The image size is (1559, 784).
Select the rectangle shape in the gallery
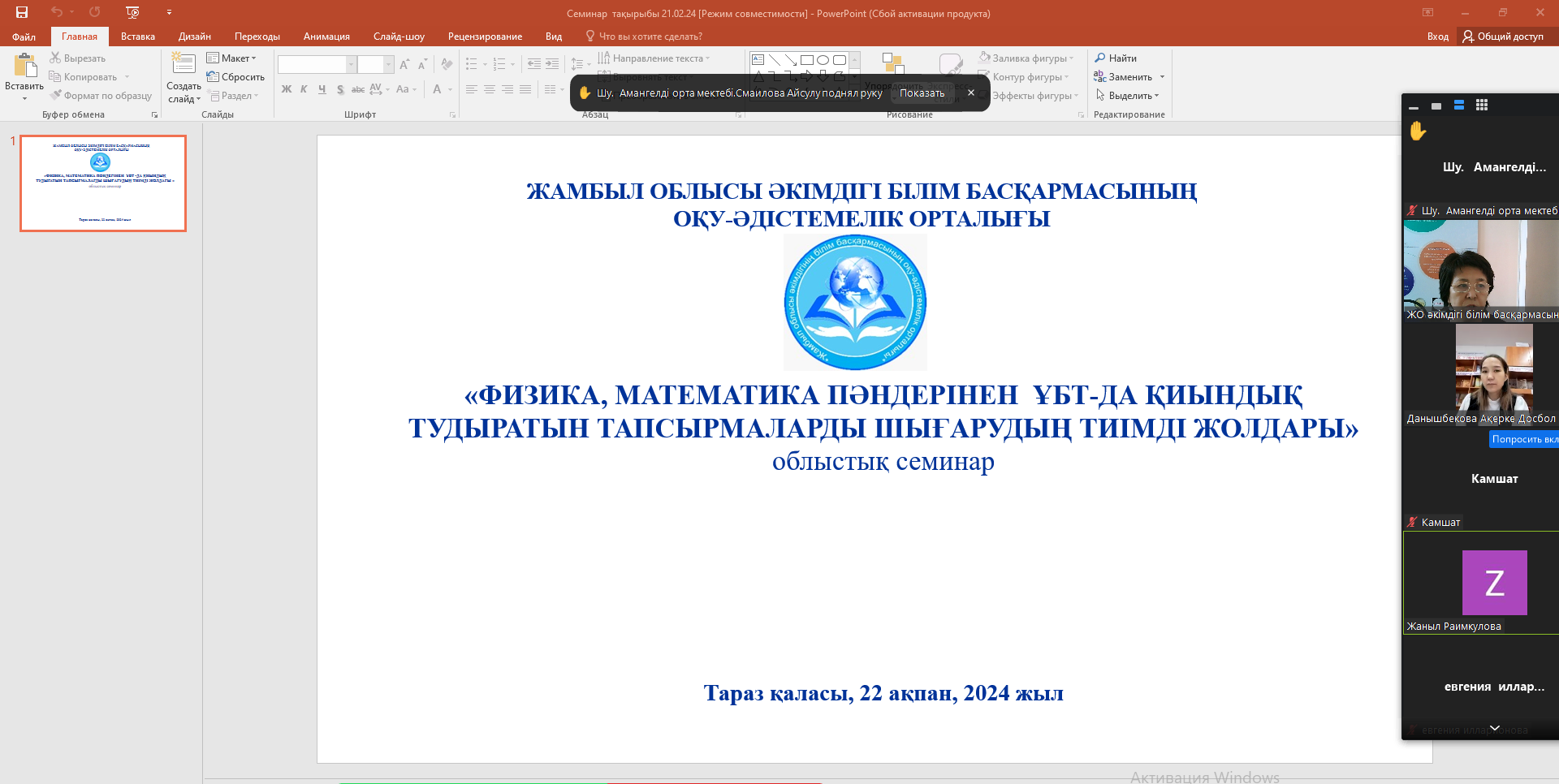click(x=807, y=59)
